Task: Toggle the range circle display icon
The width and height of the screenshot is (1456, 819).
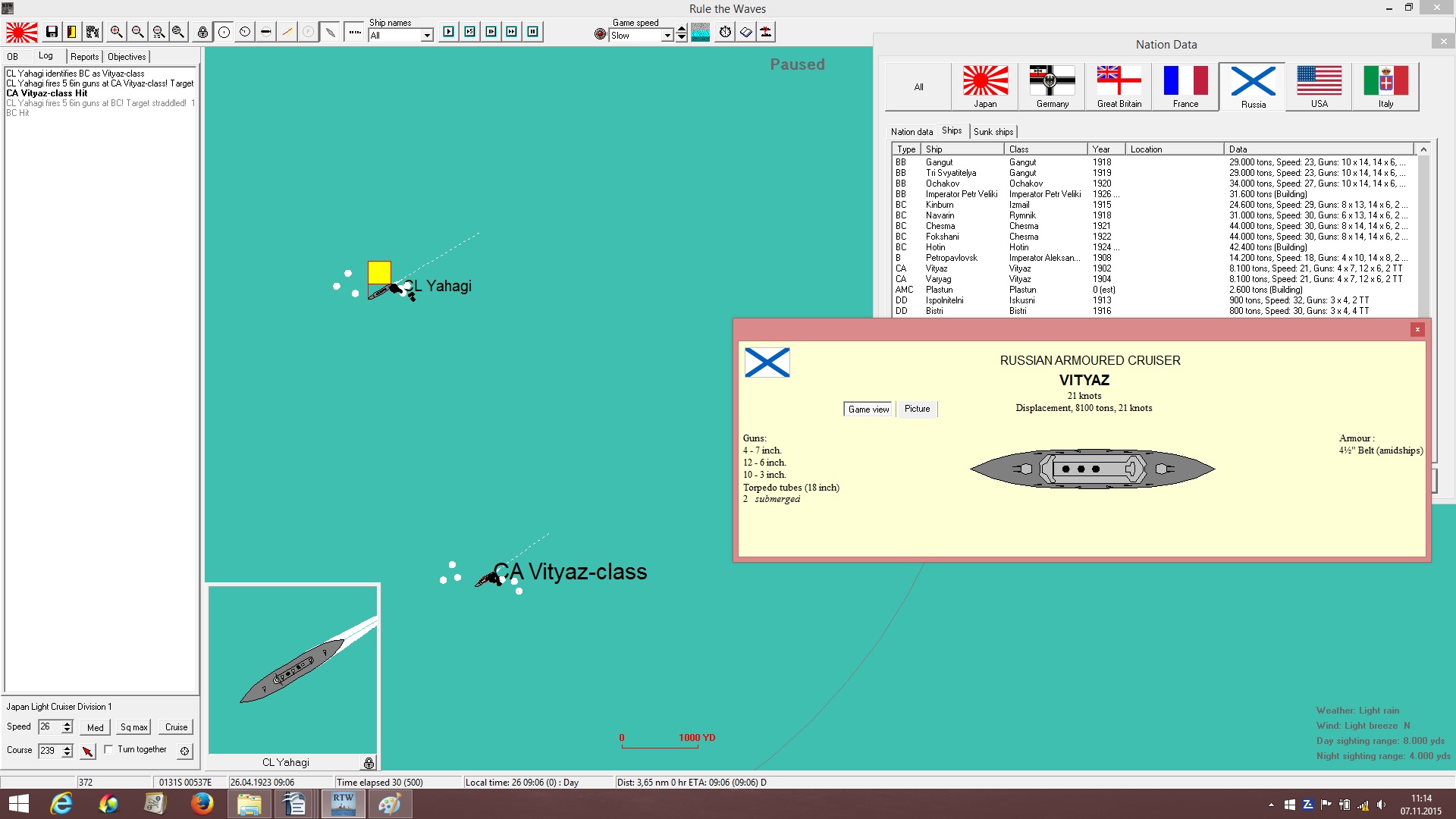Action: click(x=224, y=32)
